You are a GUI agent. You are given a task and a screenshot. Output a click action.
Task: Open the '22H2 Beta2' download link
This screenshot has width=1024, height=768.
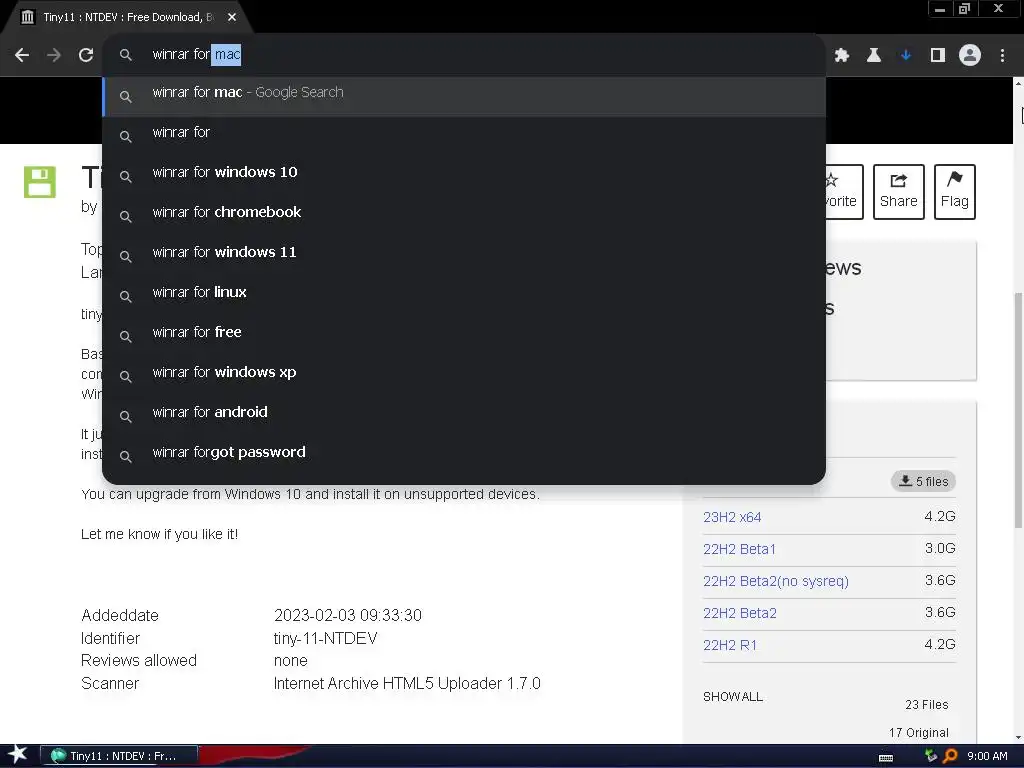(740, 613)
